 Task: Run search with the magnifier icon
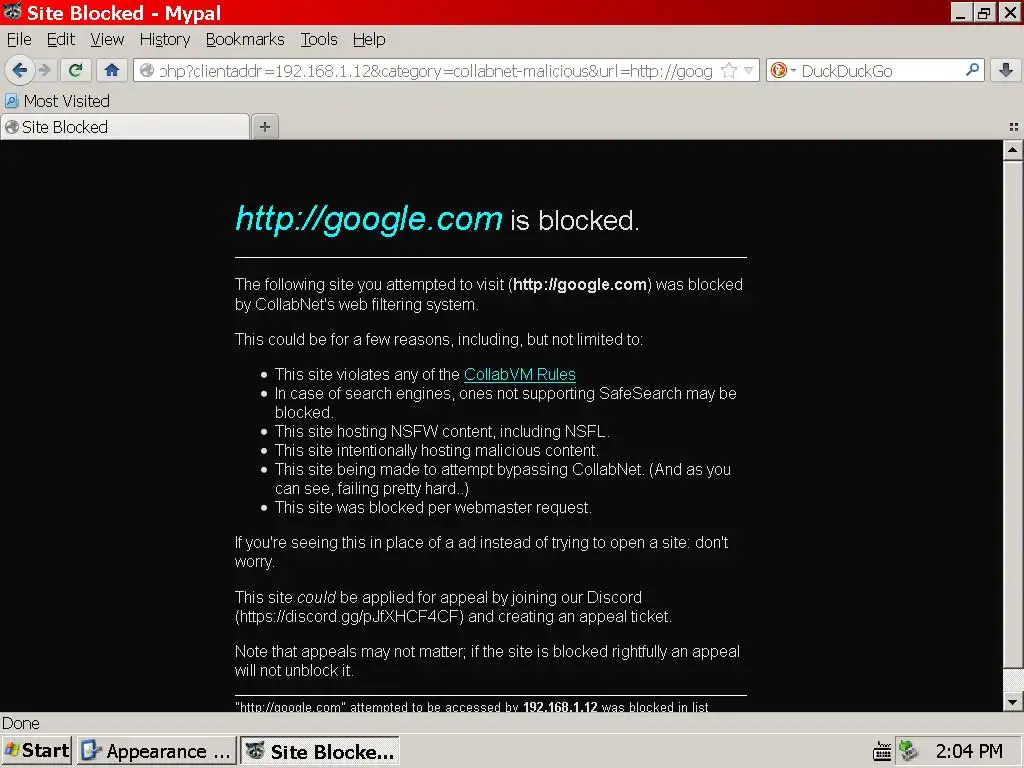tap(972, 70)
